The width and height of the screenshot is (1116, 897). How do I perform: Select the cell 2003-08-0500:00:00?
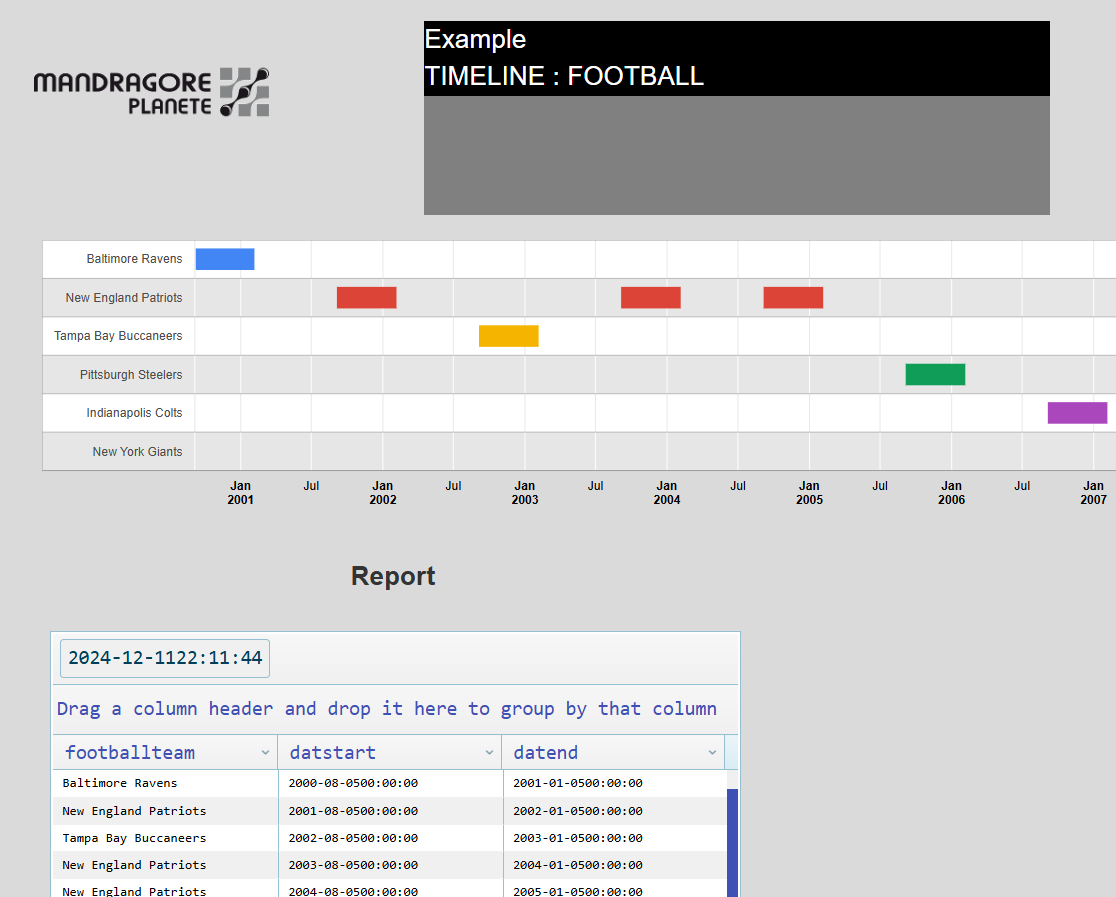pos(390,865)
